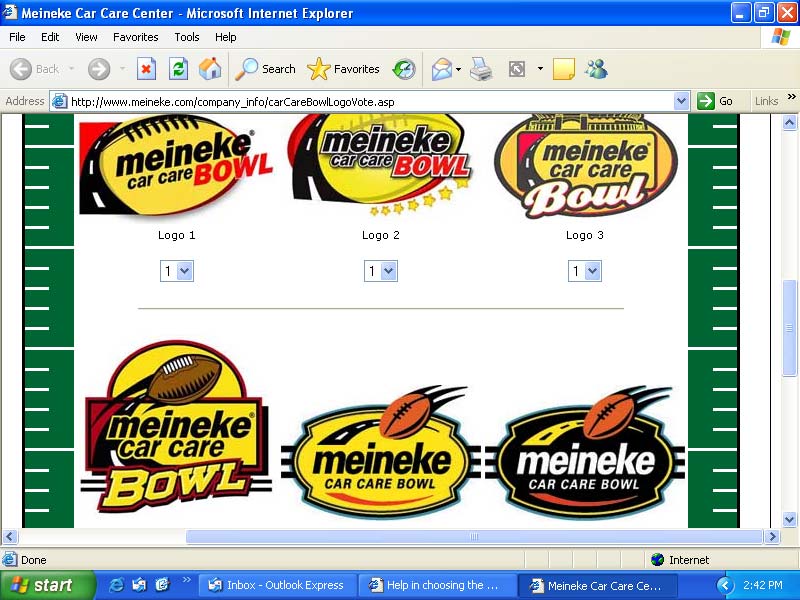The image size is (800, 600).
Task: Open the Mail toolbar button
Action: click(x=442, y=69)
